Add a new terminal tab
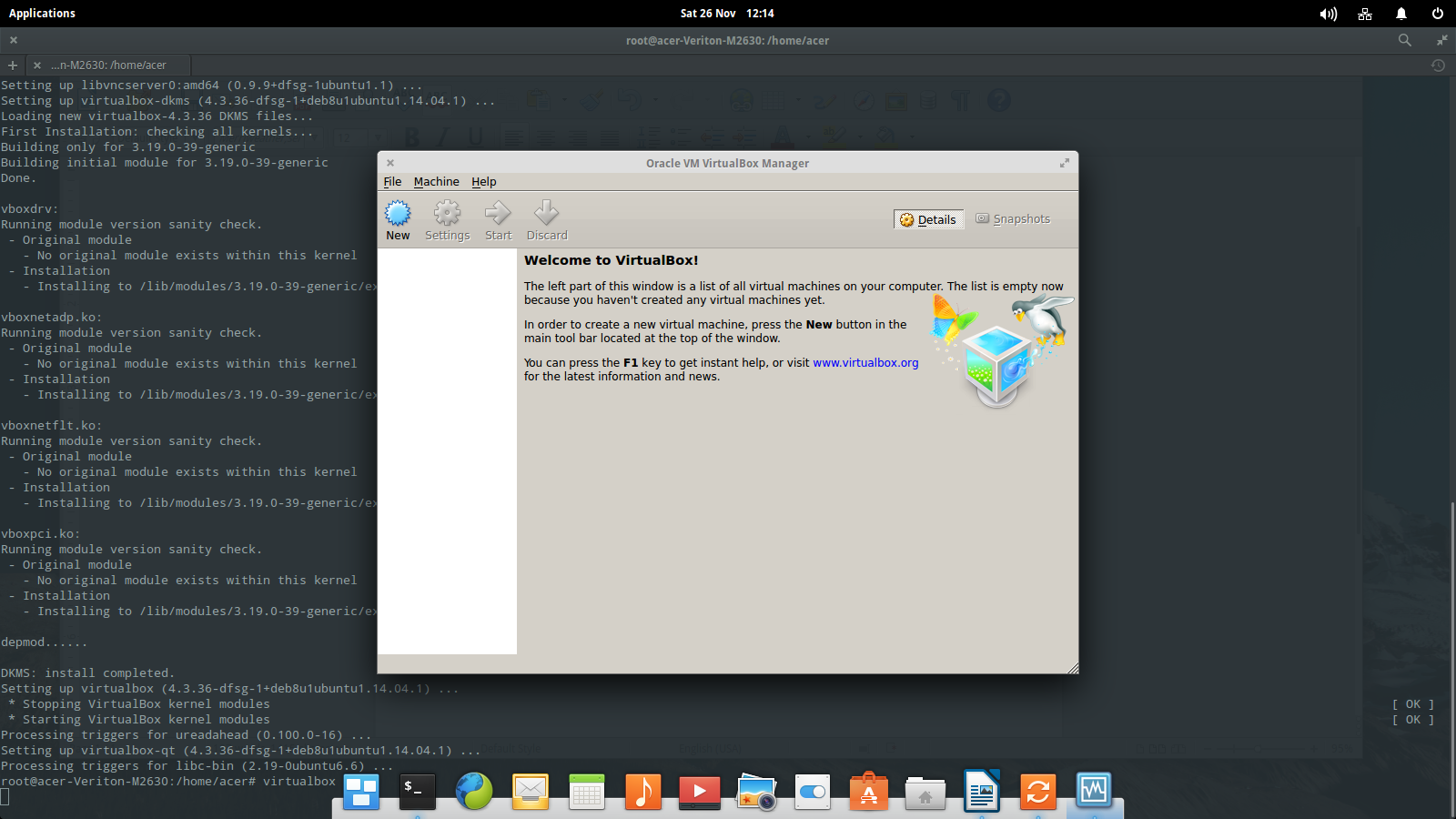The height and width of the screenshot is (819, 1456). coord(13,66)
